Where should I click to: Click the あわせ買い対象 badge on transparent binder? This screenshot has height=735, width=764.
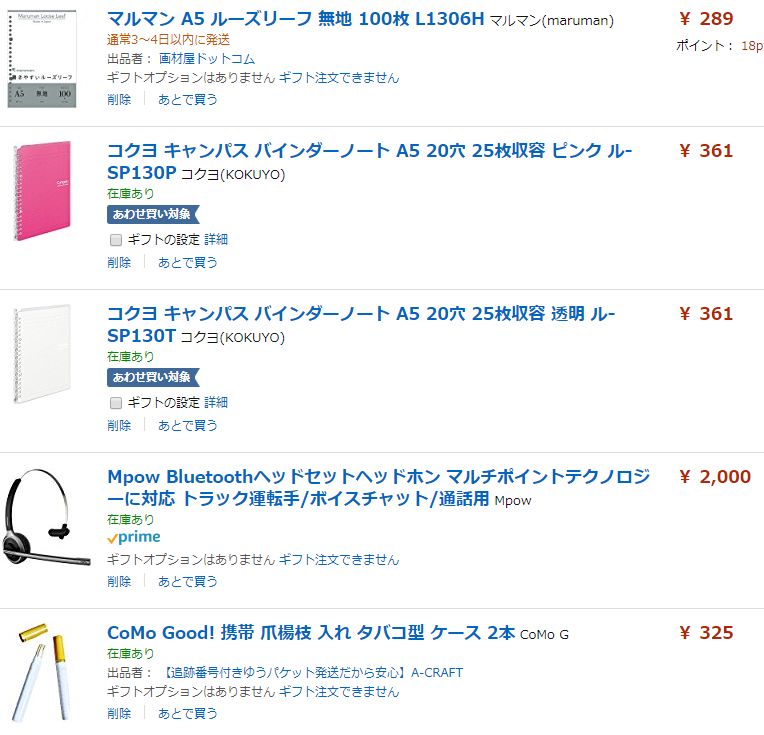[152, 377]
